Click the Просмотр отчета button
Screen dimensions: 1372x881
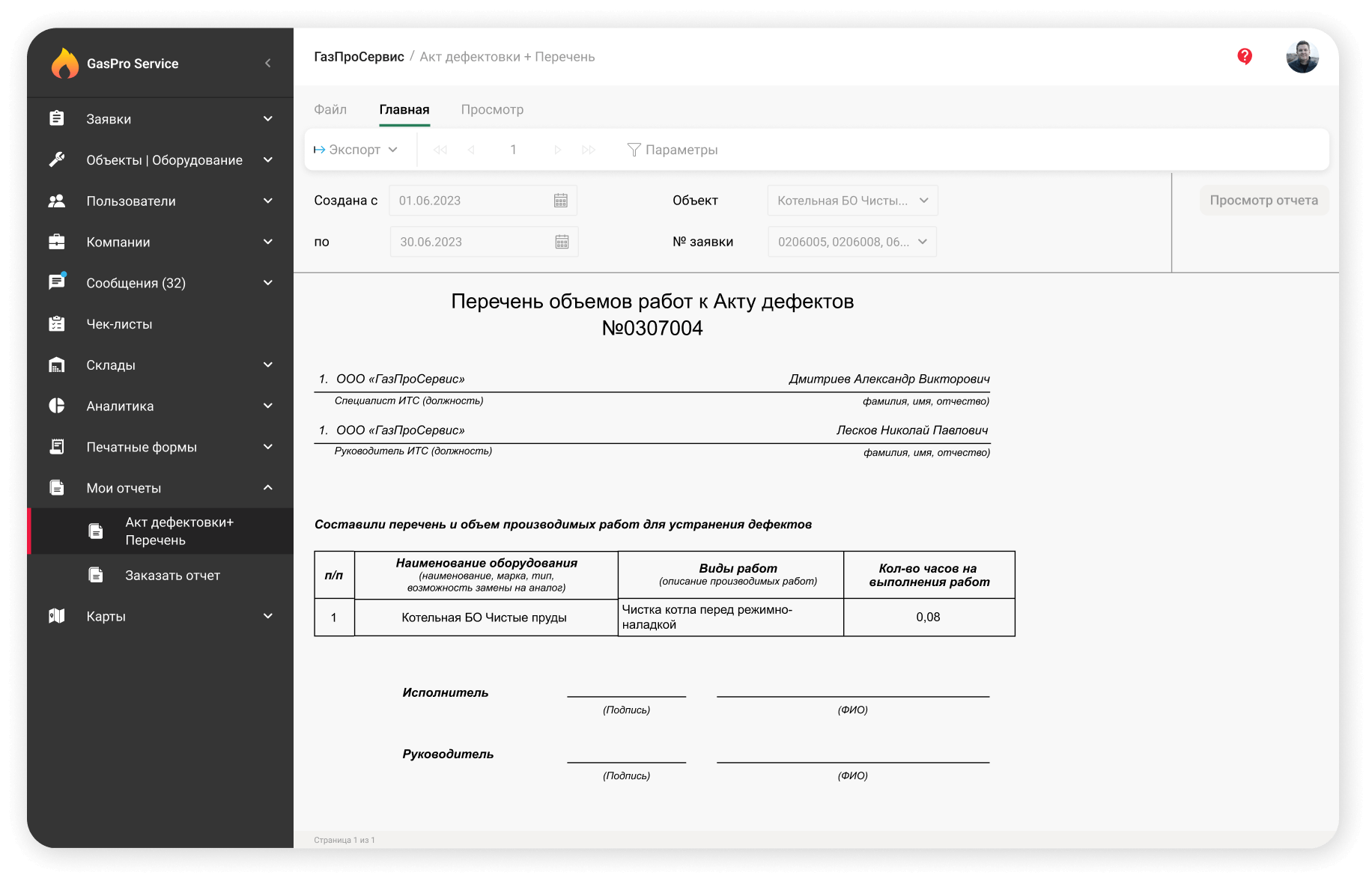[1263, 200]
